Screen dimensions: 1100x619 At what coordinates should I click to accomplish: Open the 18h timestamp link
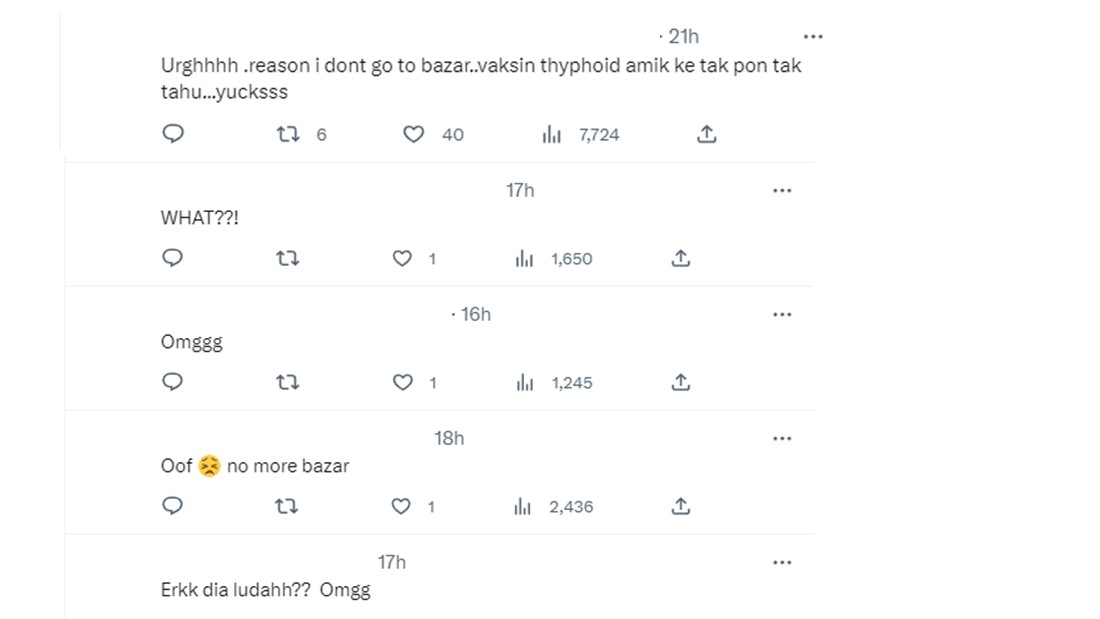coord(449,439)
